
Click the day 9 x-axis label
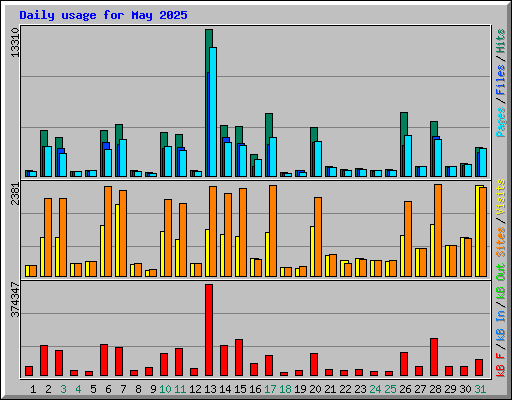pos(153,389)
